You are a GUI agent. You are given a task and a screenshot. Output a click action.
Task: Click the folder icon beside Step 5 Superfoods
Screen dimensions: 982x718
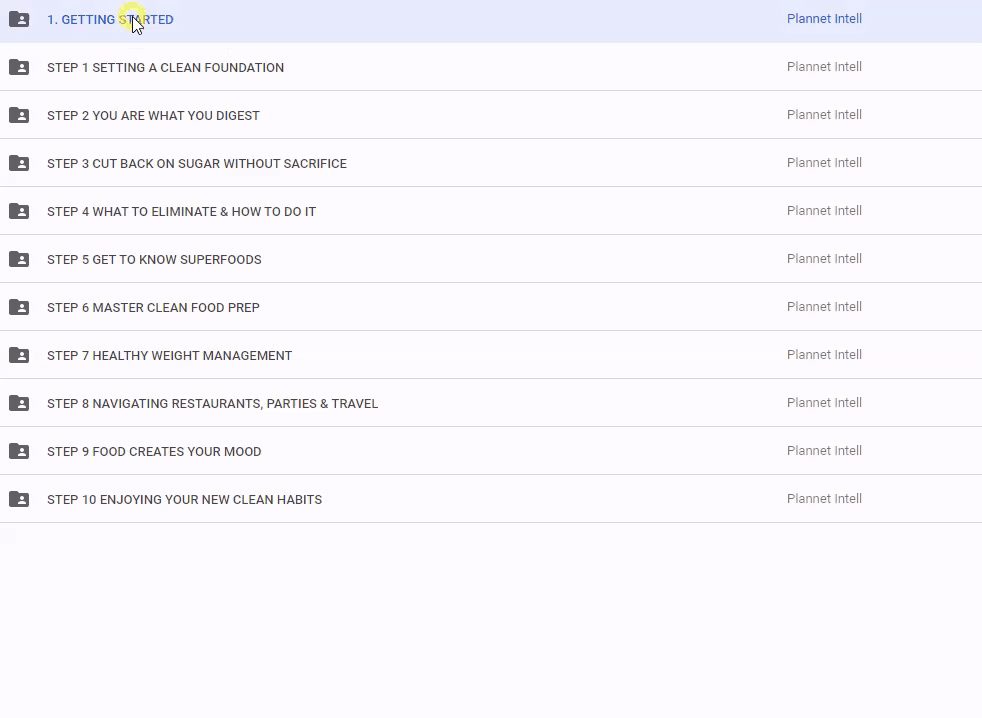pyautogui.click(x=19, y=259)
